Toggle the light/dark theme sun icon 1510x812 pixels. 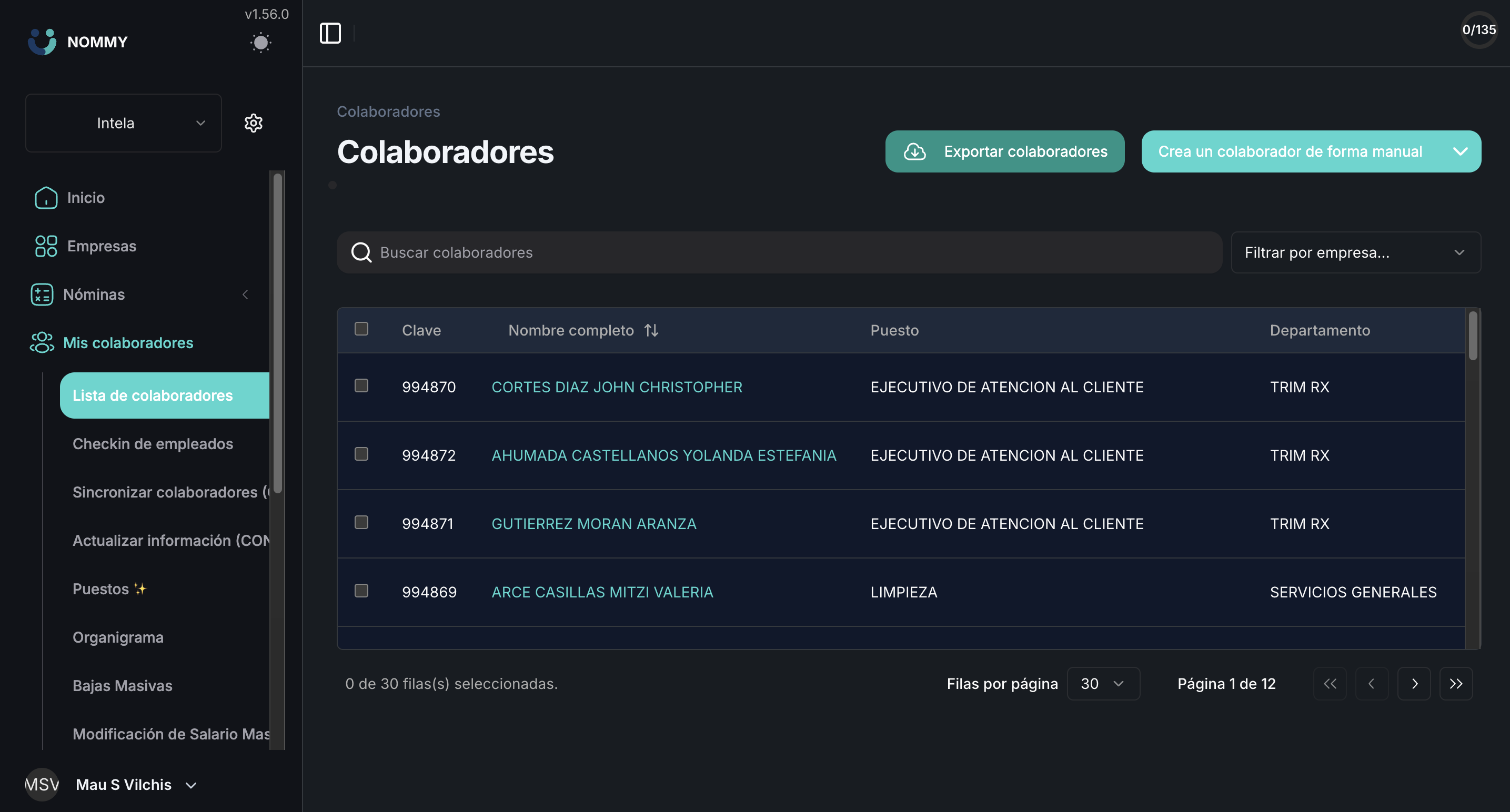260,43
